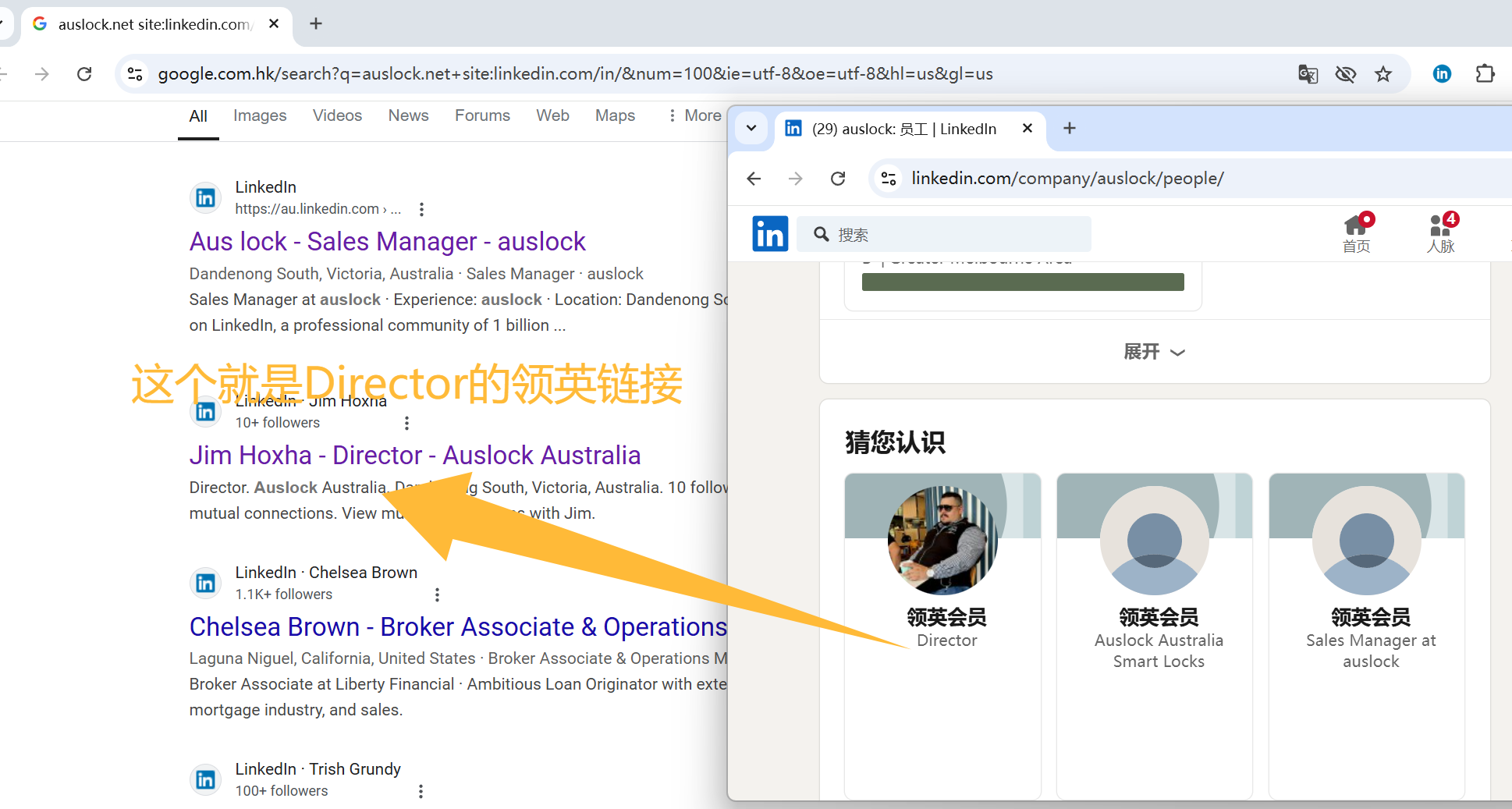Click 领英会员 name on Sales Manager card

point(1372,617)
